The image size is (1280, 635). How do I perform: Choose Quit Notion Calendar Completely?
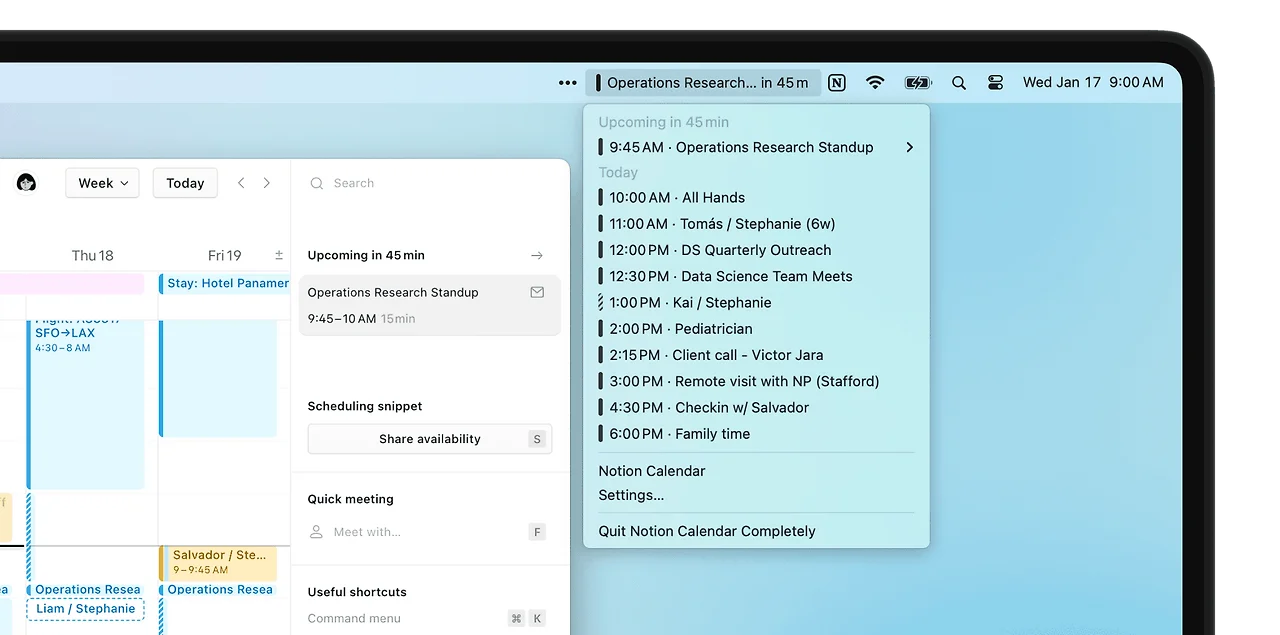tap(707, 531)
